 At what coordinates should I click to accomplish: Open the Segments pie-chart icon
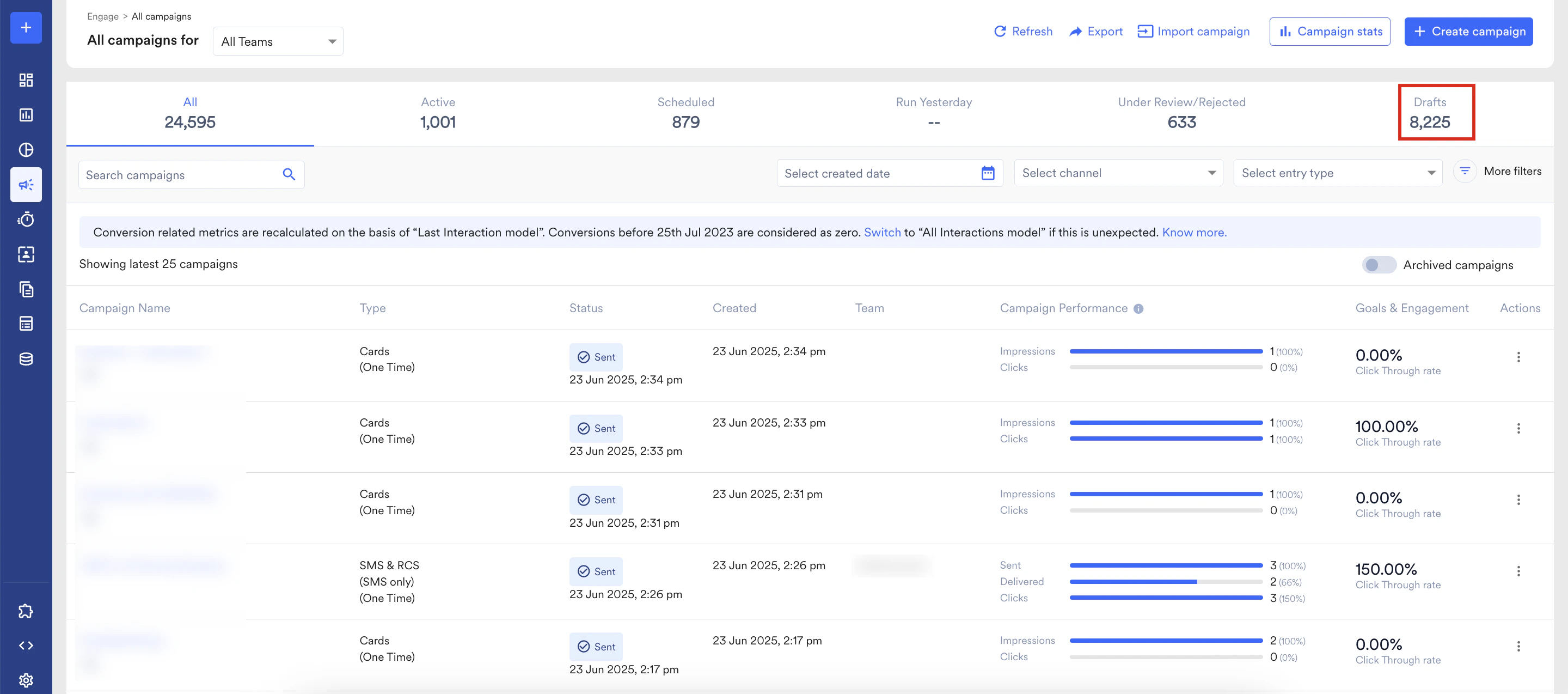click(x=26, y=149)
